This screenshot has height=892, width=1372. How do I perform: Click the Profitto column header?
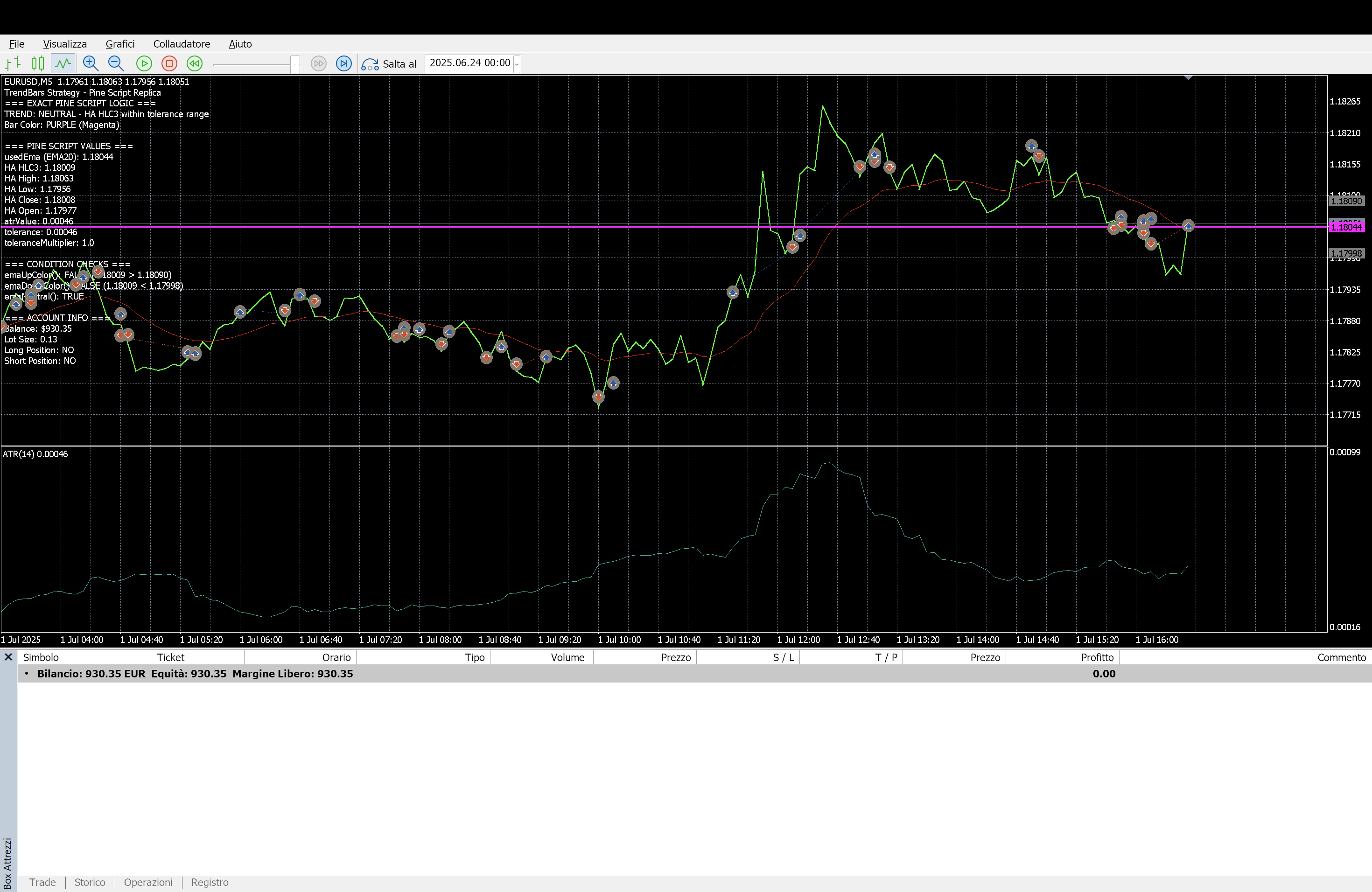coord(1097,657)
